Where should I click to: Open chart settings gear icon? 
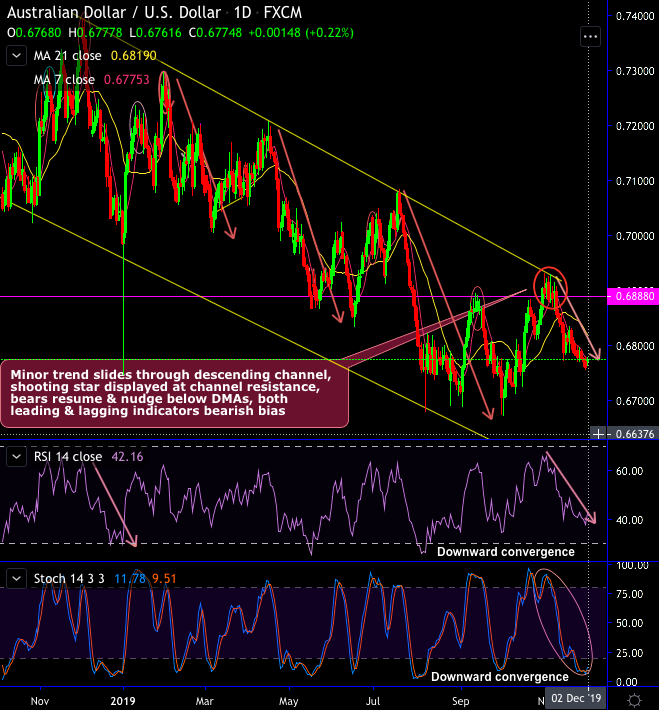(635, 700)
